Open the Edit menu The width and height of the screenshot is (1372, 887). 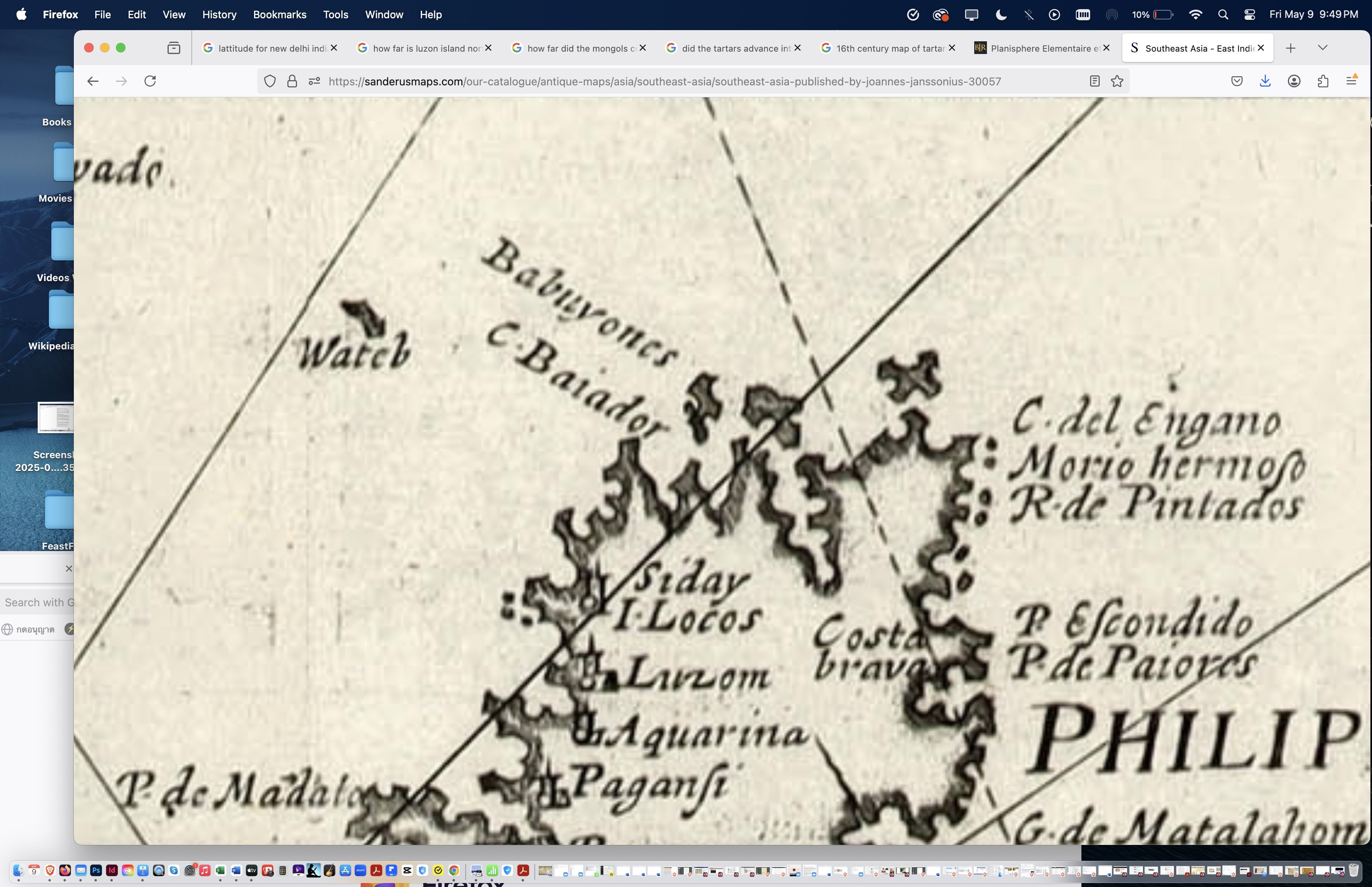click(137, 14)
